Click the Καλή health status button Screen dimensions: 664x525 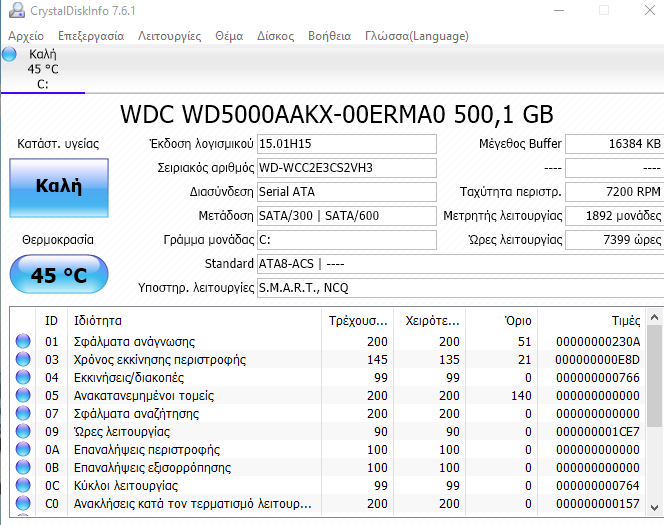pyautogui.click(x=59, y=188)
